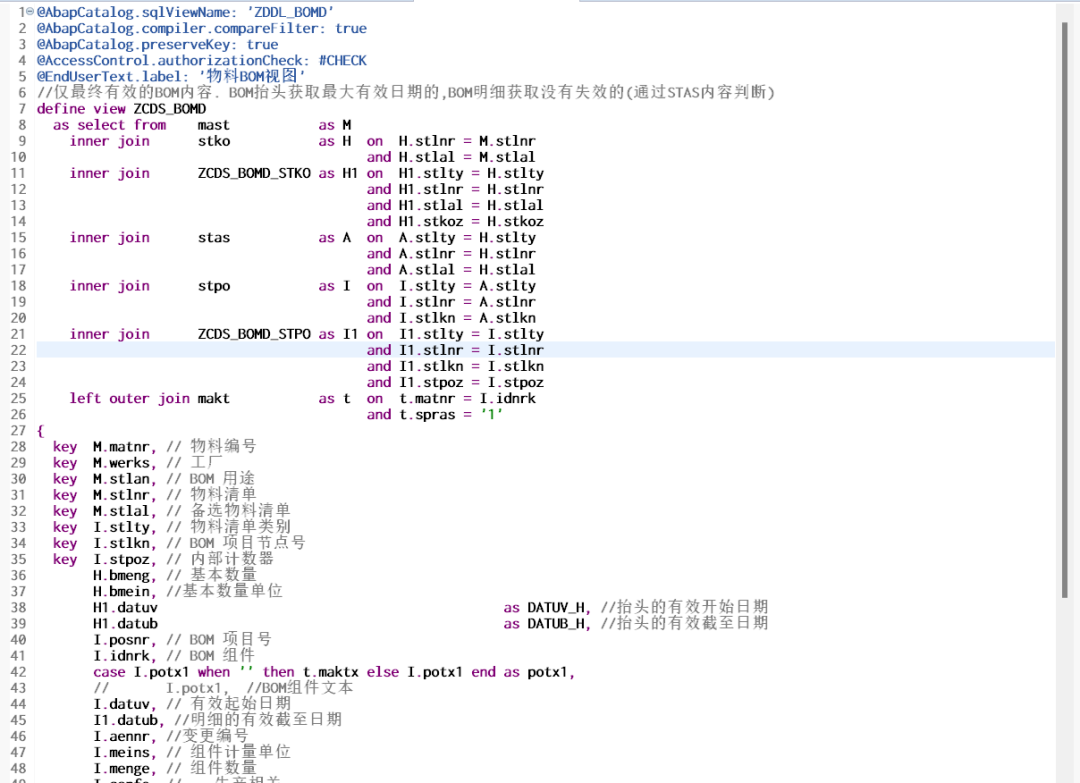The image size is (1080, 783).
Task: Click ZCDS_BOMD_STPO on line 21
Action: pyautogui.click(x=254, y=334)
